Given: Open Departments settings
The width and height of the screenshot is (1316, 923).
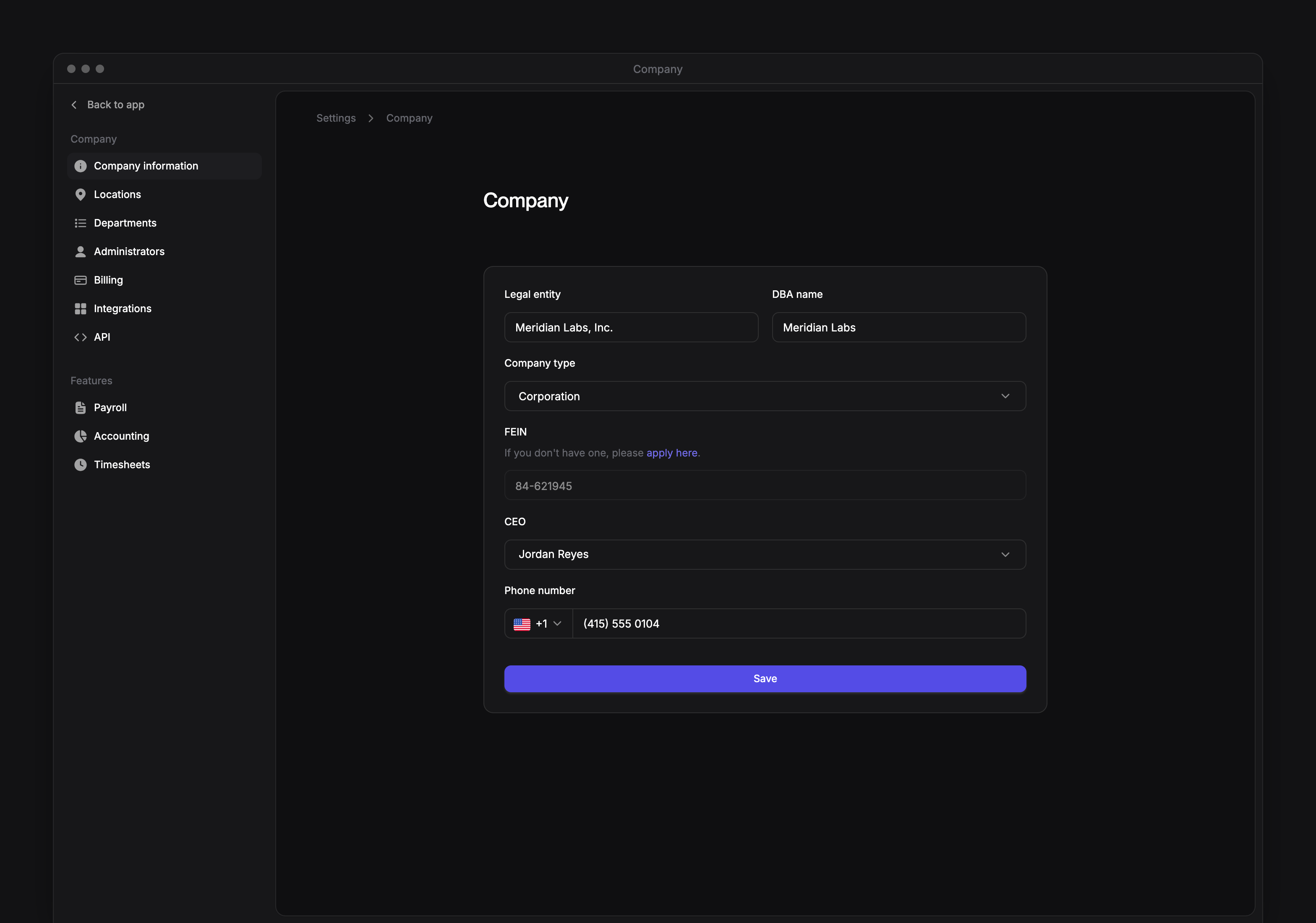Looking at the screenshot, I should click(164, 224).
